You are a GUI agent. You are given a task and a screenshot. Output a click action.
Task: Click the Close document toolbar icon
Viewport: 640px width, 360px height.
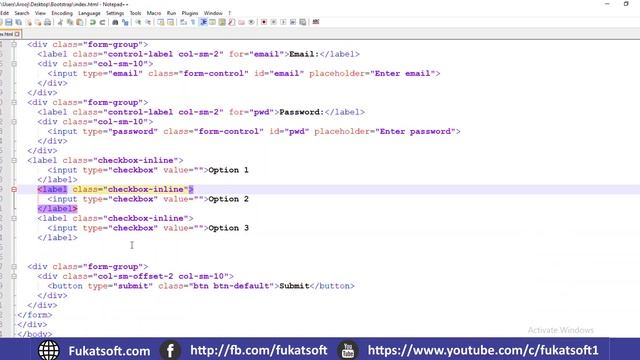(28, 22)
